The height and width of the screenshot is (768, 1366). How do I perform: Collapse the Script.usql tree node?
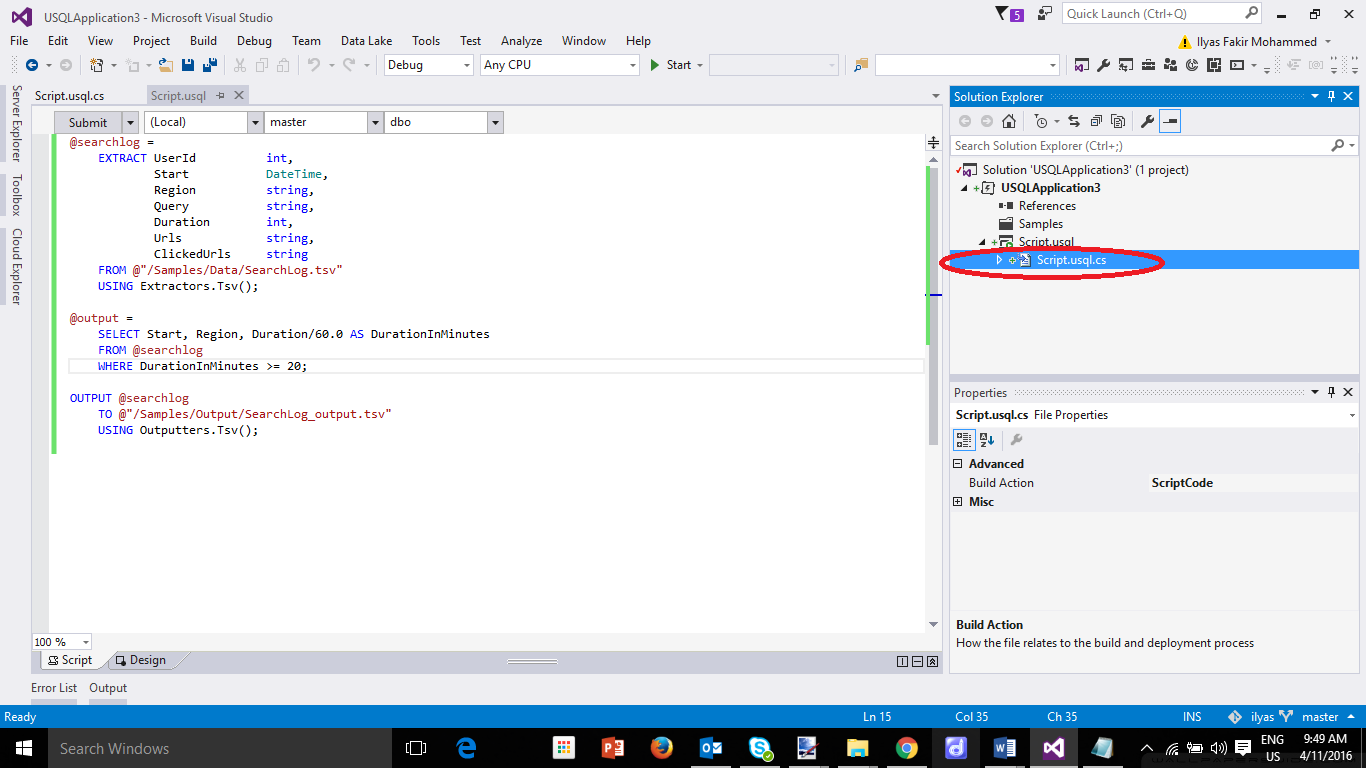(x=982, y=242)
